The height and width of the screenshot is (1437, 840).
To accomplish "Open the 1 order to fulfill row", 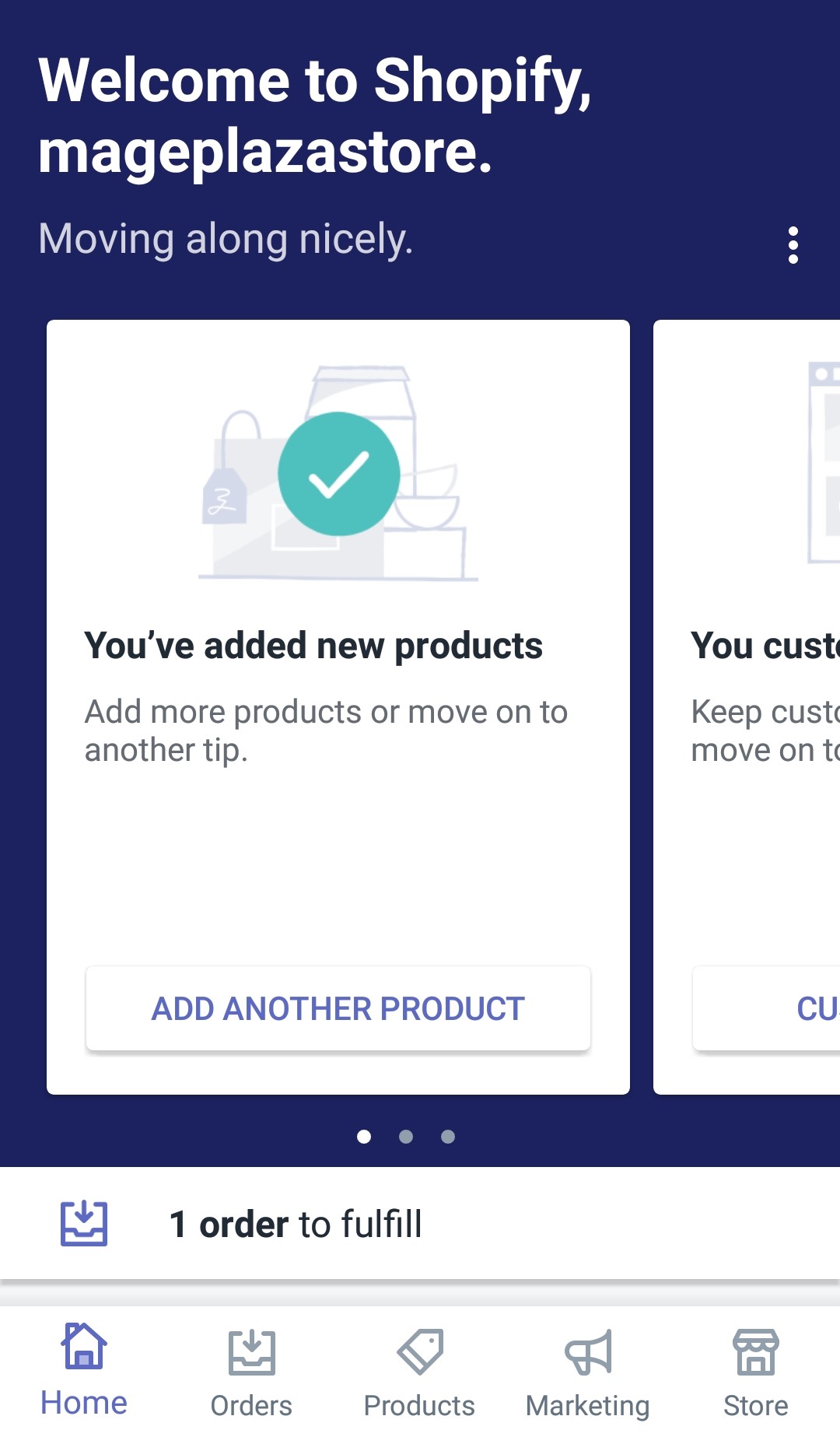I will (x=420, y=1223).
